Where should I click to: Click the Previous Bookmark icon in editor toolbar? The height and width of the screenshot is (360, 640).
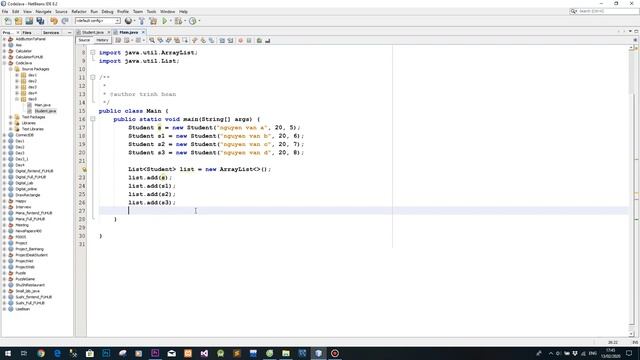click(x=194, y=40)
